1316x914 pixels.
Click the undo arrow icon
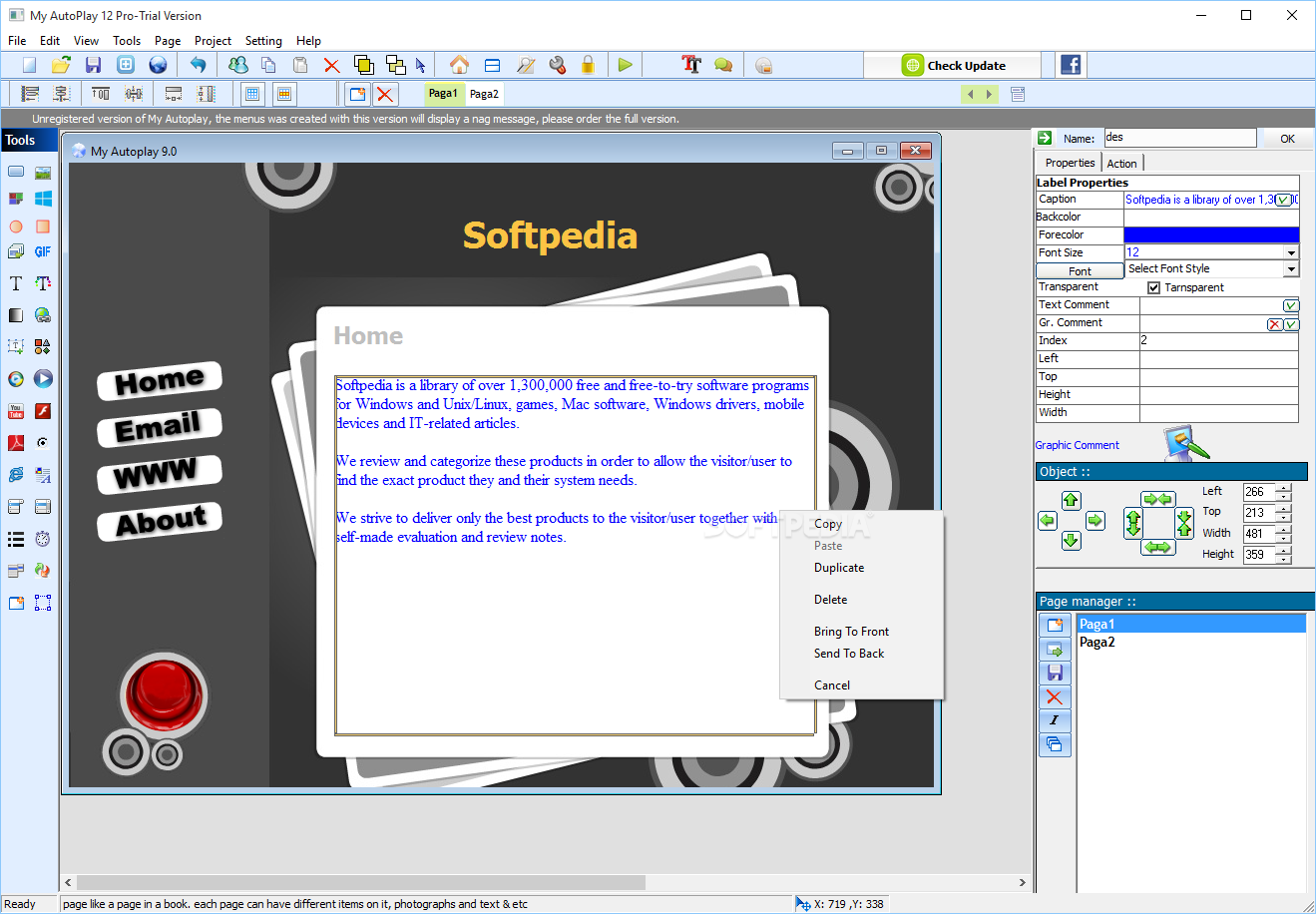pos(198,65)
